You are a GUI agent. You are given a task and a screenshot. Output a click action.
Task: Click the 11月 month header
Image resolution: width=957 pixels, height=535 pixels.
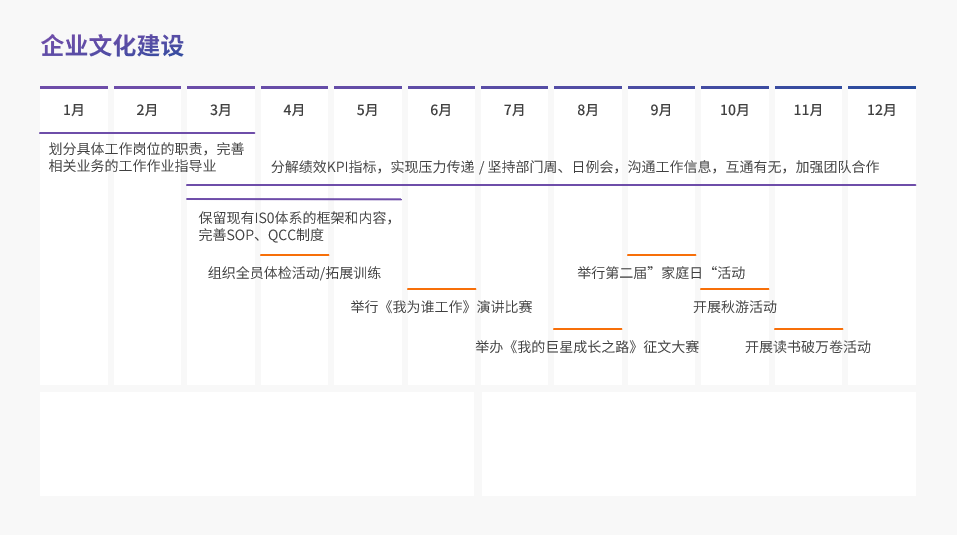click(x=808, y=110)
